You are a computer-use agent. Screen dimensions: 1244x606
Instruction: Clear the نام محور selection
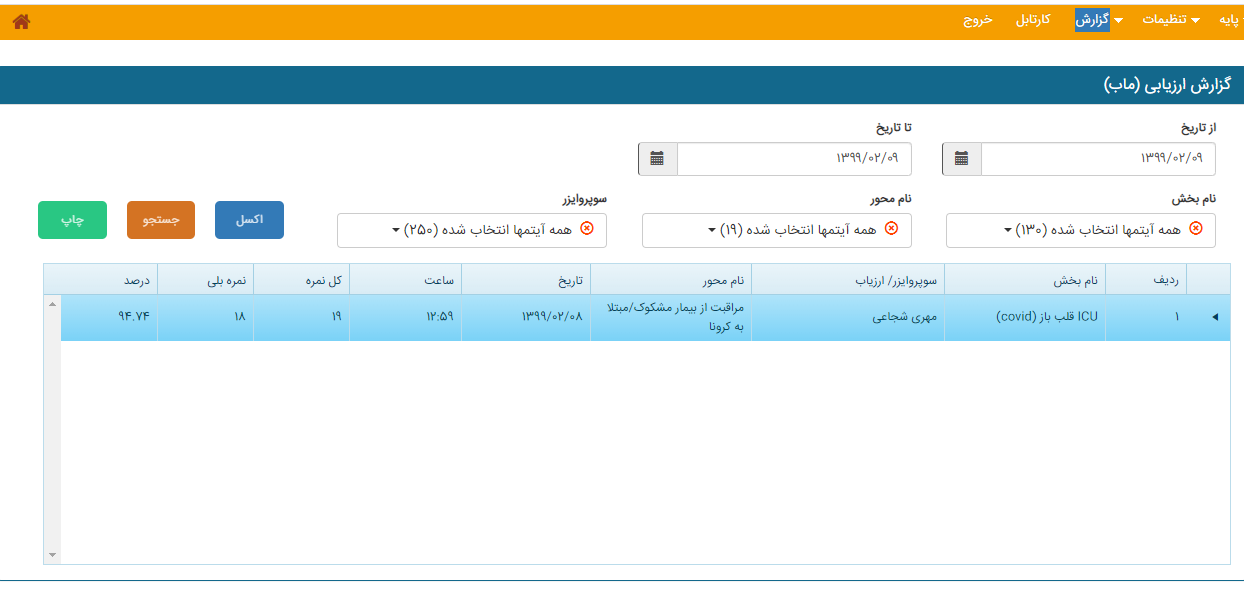pyautogui.click(x=892, y=229)
